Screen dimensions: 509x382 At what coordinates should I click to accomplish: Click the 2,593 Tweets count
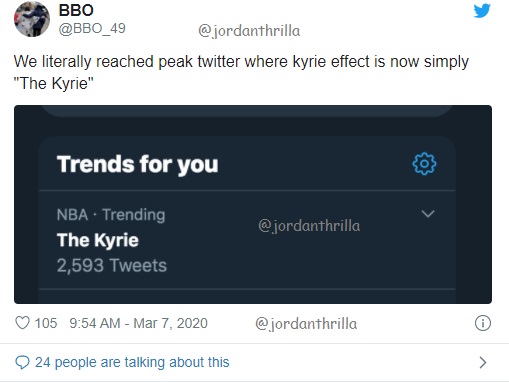point(112,266)
